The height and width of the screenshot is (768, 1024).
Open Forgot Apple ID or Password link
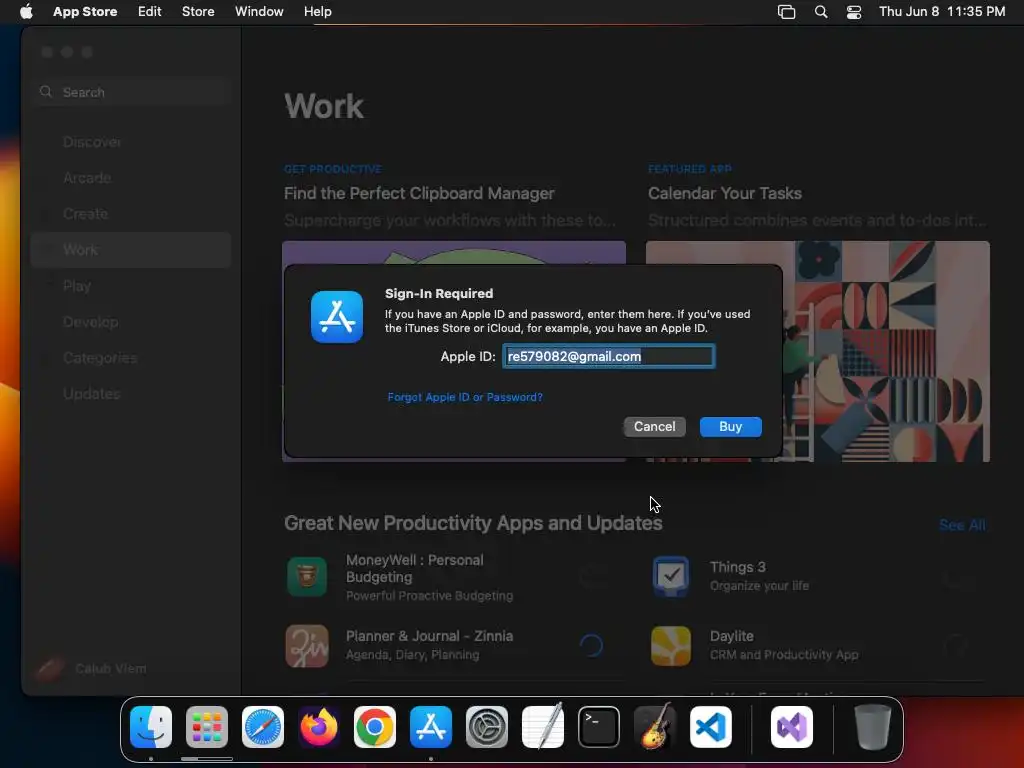(x=465, y=397)
